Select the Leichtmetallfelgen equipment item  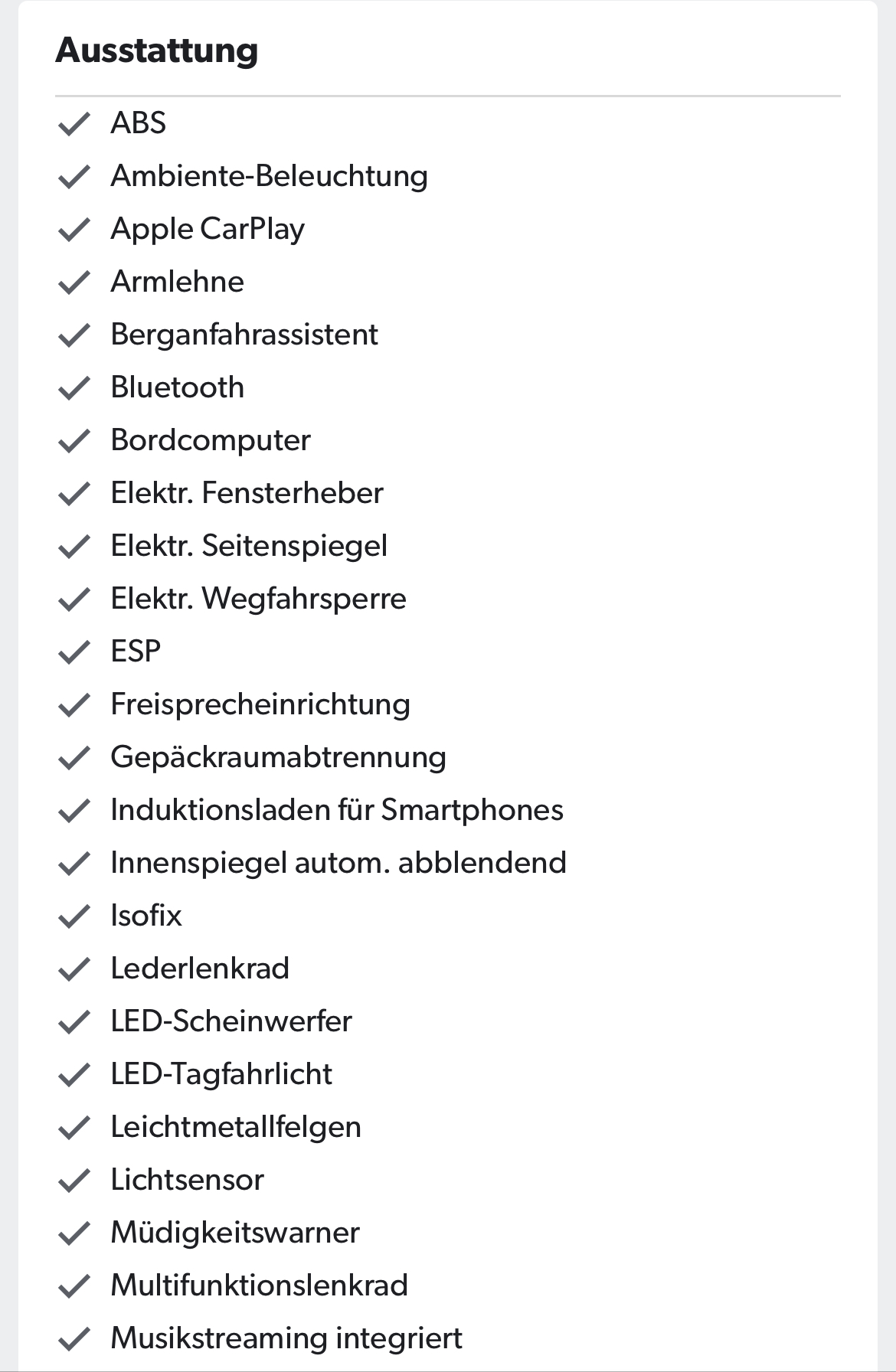236,1127
